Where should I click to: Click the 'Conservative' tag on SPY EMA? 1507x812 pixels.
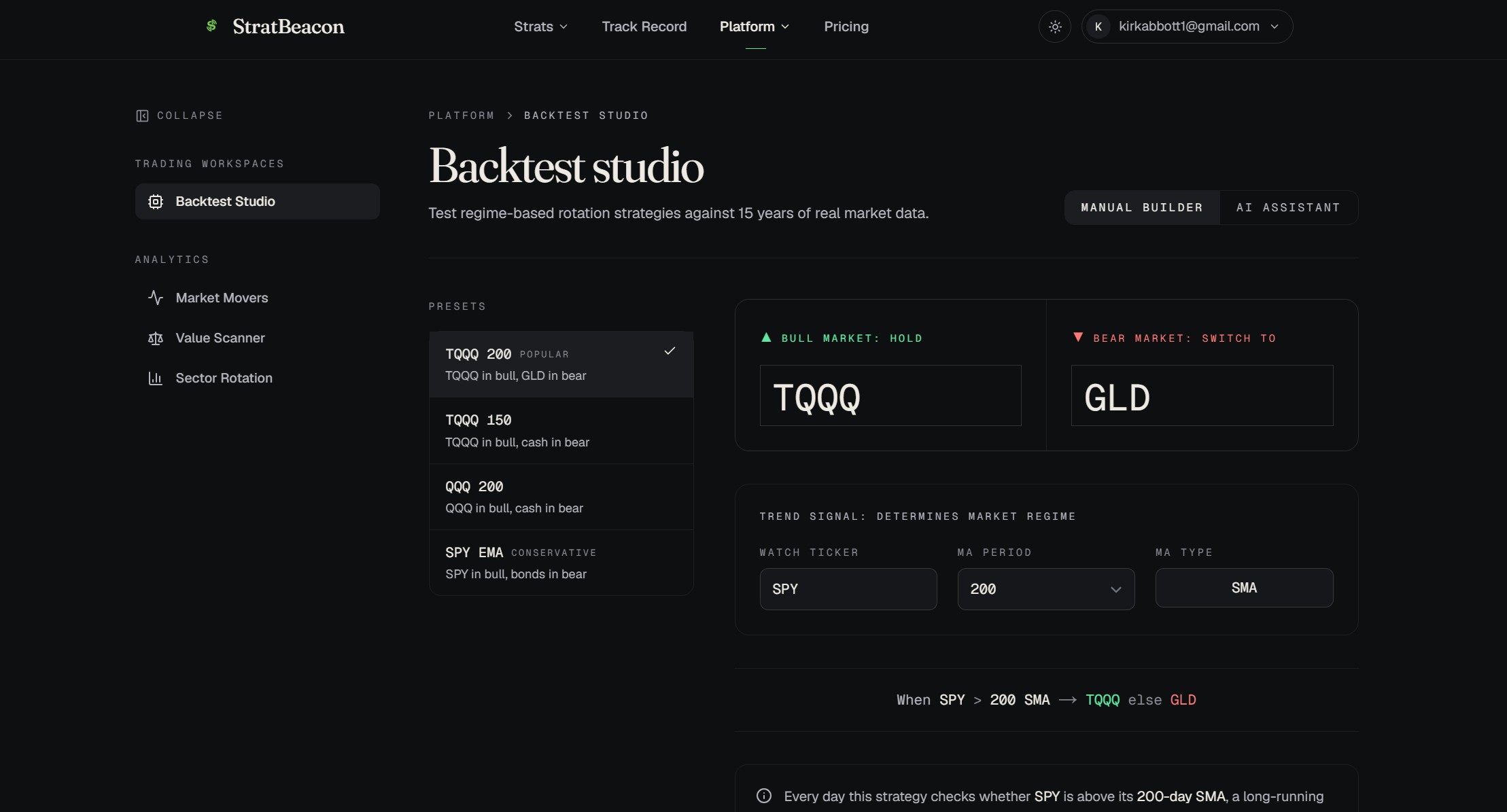click(554, 553)
